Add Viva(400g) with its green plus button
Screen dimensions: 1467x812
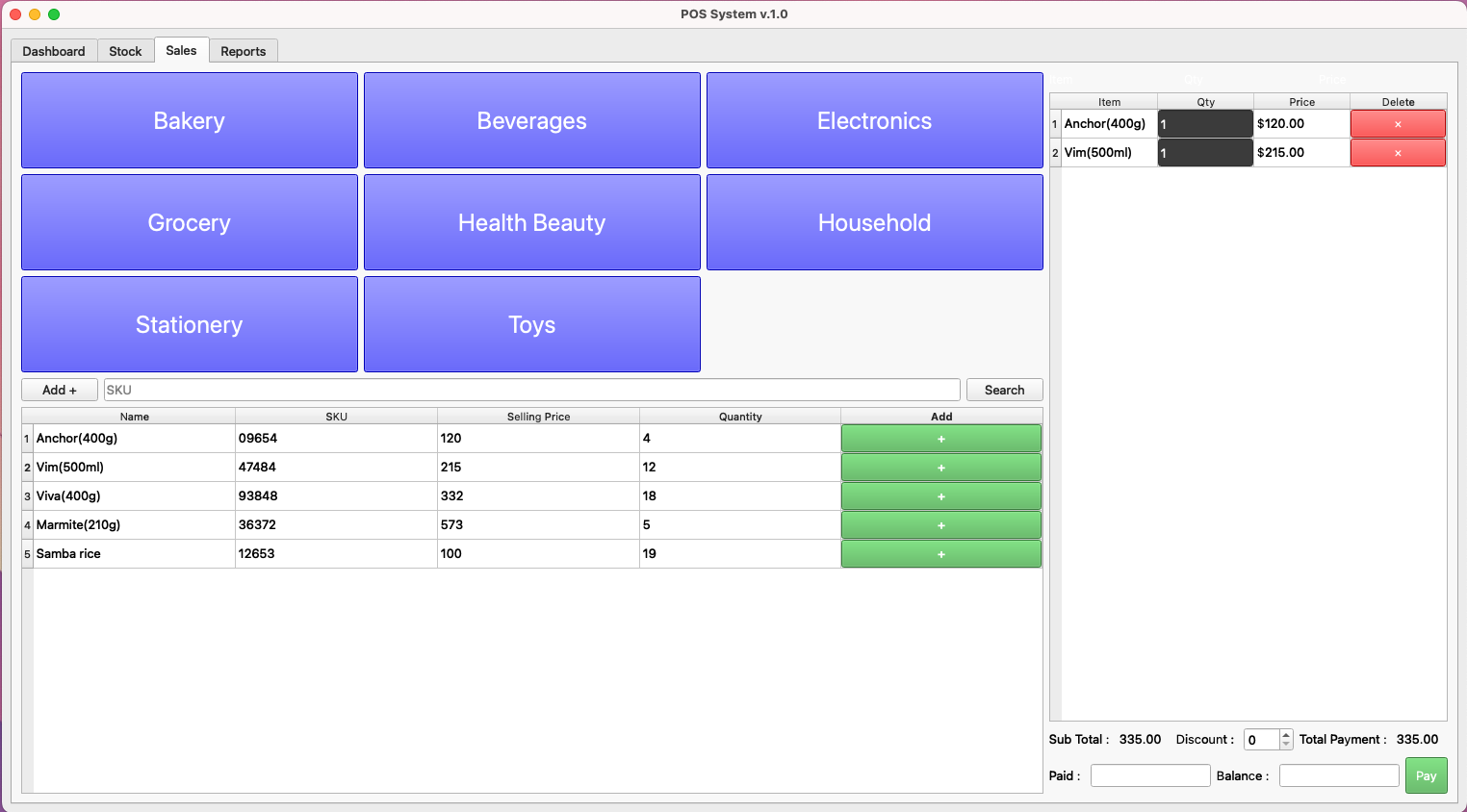click(x=941, y=495)
